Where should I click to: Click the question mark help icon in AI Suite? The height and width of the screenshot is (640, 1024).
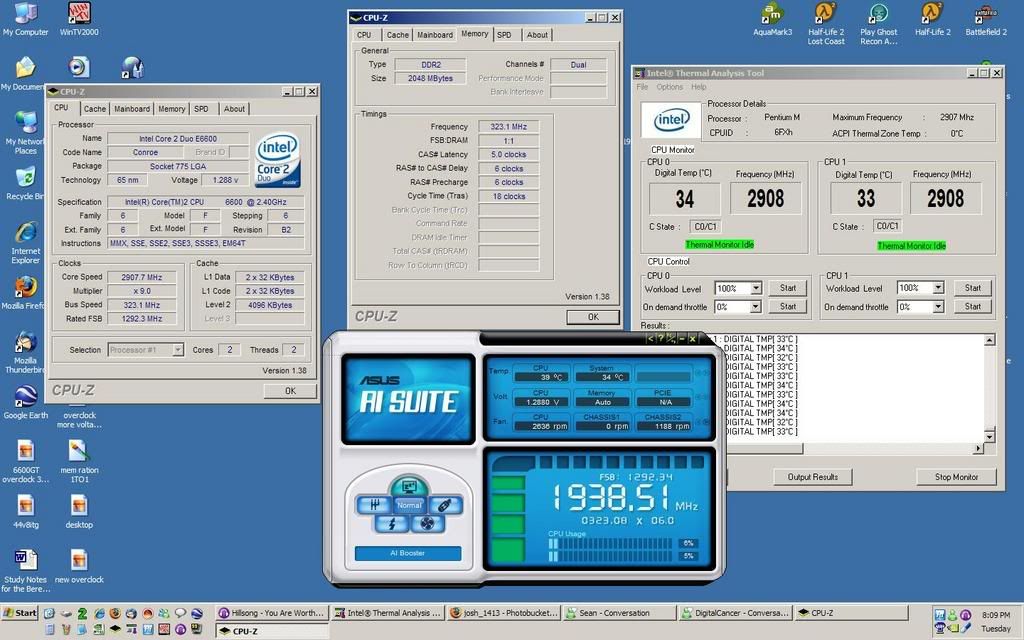coord(660,338)
